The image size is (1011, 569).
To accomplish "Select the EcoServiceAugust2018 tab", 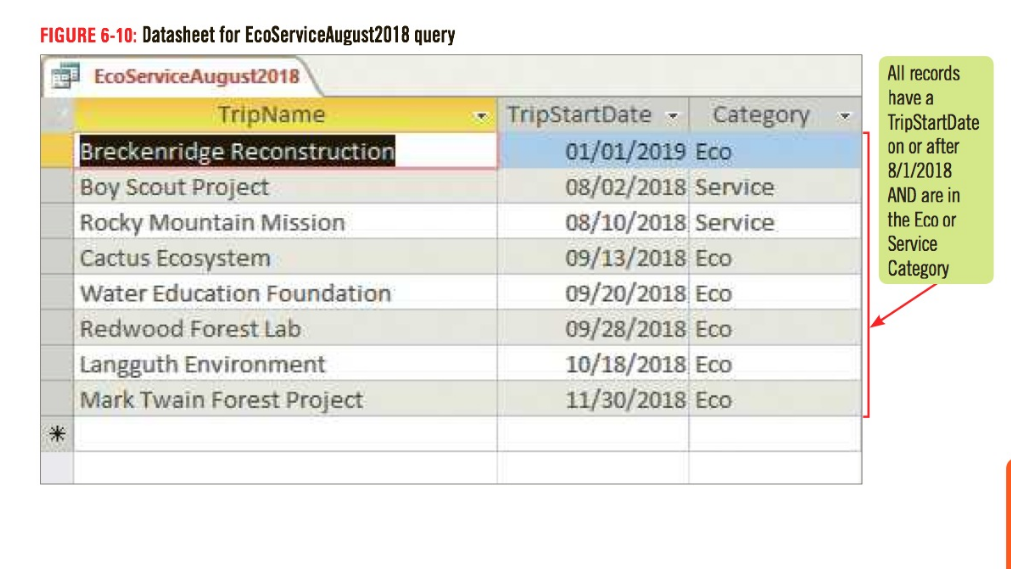I will click(x=181, y=76).
